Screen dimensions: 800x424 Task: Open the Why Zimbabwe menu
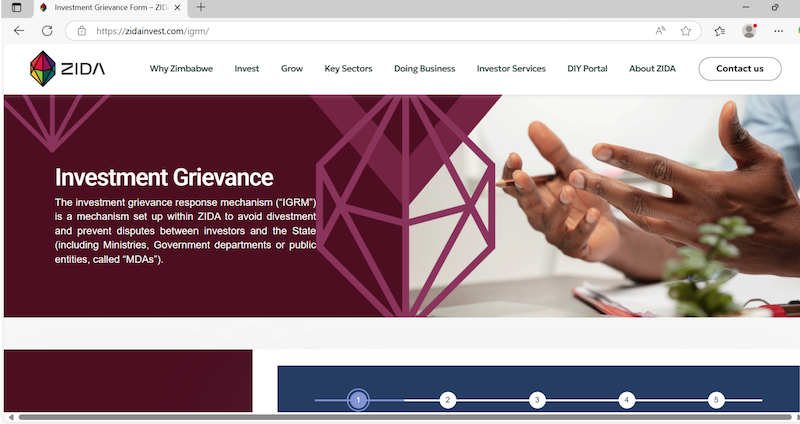[181, 68]
